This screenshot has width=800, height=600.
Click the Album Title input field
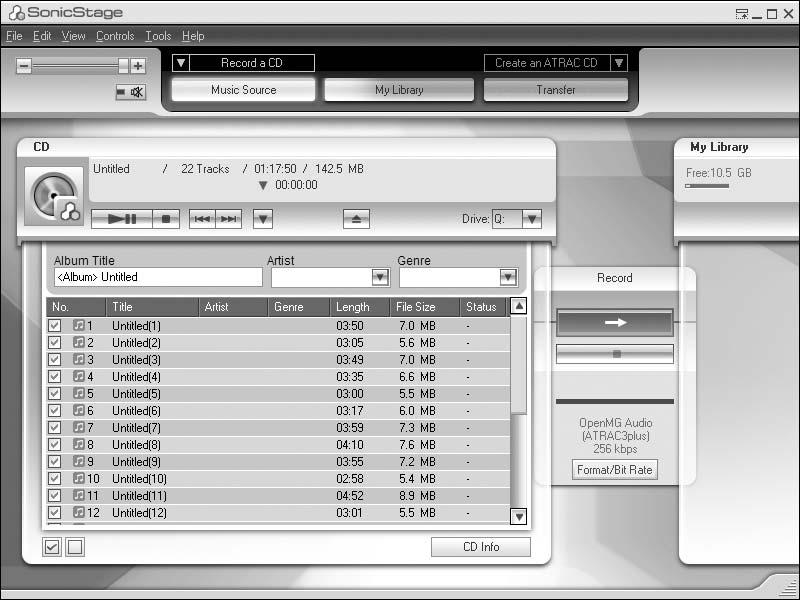158,277
